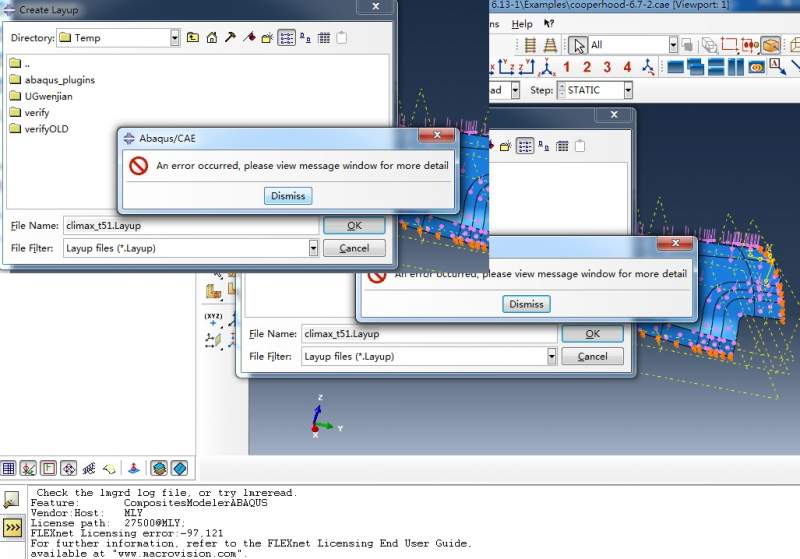Activate the context help arrow-question icon
This screenshot has height=559, width=800.
548,23
